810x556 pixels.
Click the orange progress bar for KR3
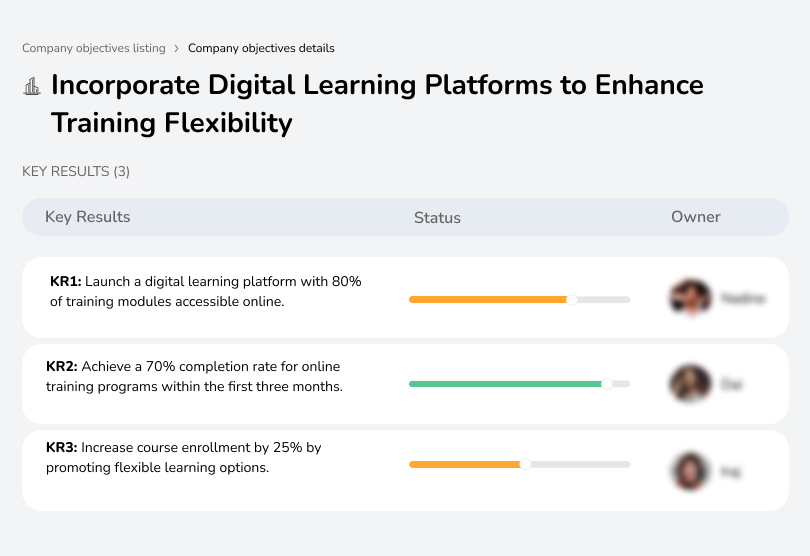466,464
